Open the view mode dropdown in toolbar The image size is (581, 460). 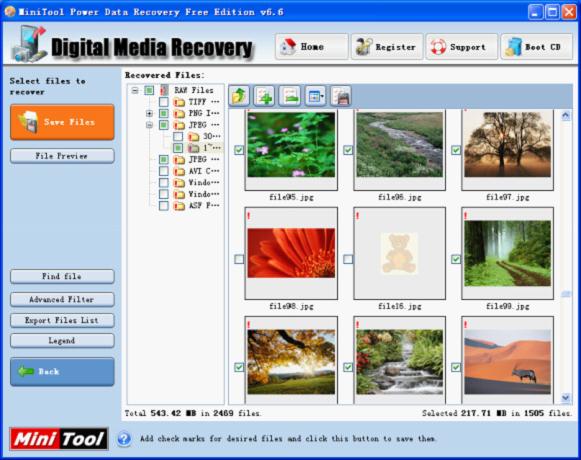315,96
